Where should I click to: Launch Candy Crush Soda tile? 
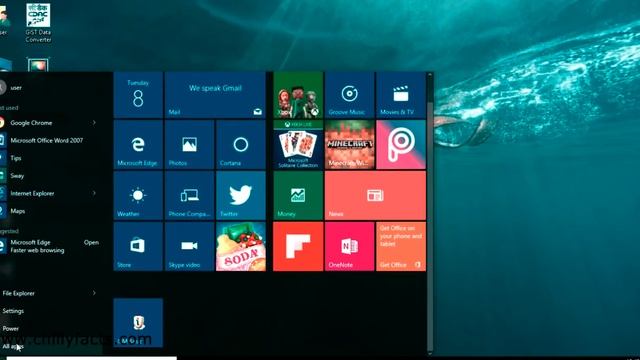pyautogui.click(x=241, y=247)
